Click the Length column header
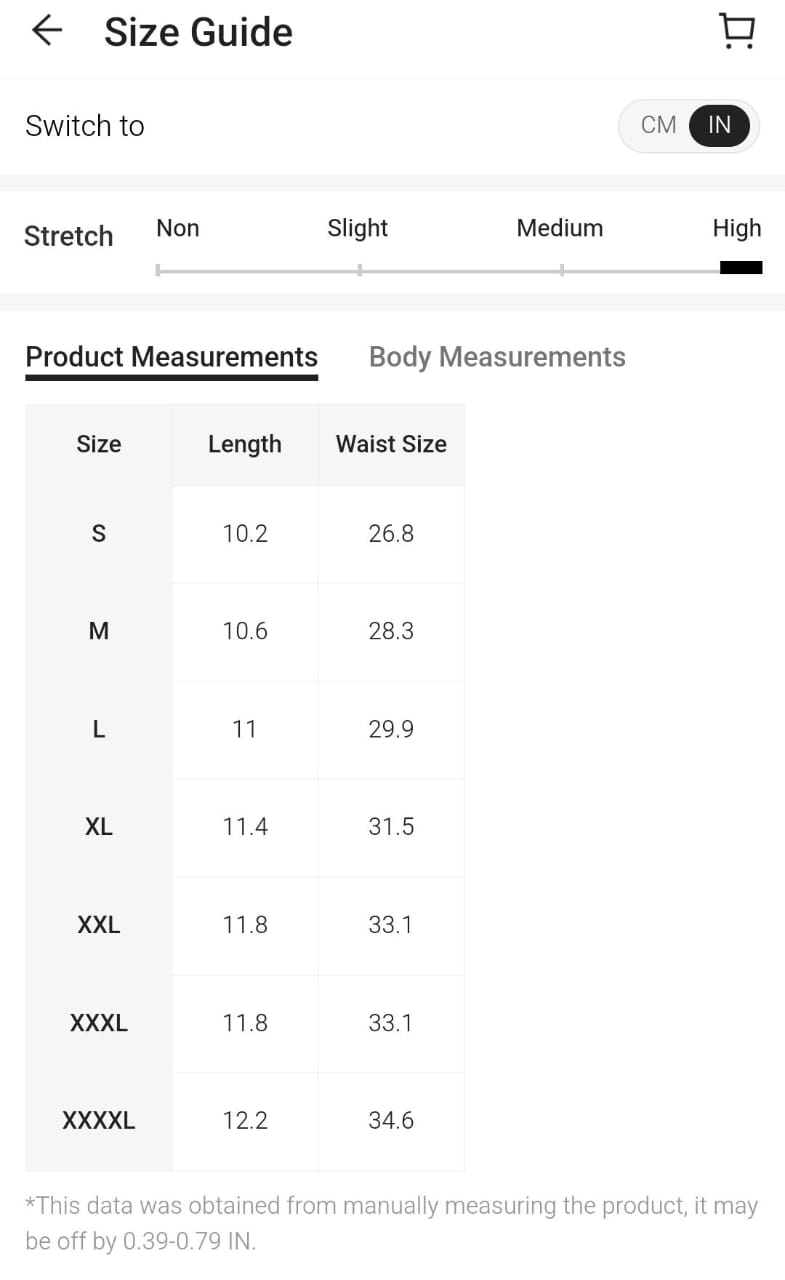 [x=244, y=444]
